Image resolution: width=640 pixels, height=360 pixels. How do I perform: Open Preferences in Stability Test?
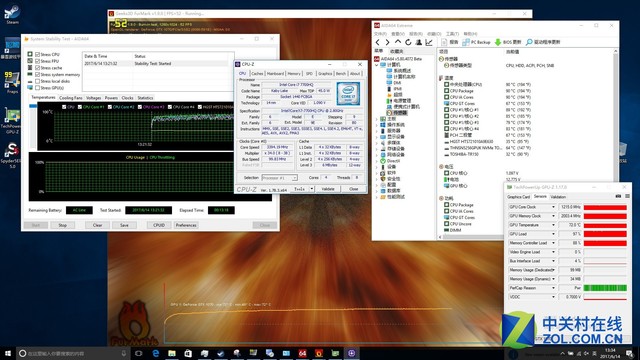186,225
